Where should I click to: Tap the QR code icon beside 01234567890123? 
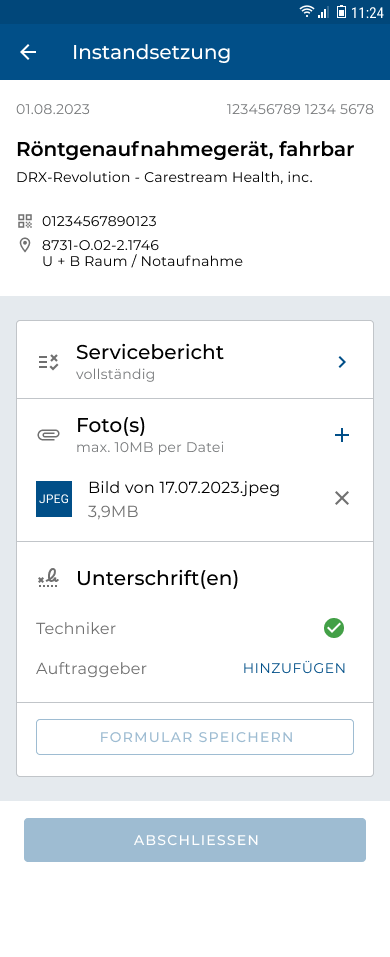pos(24,221)
